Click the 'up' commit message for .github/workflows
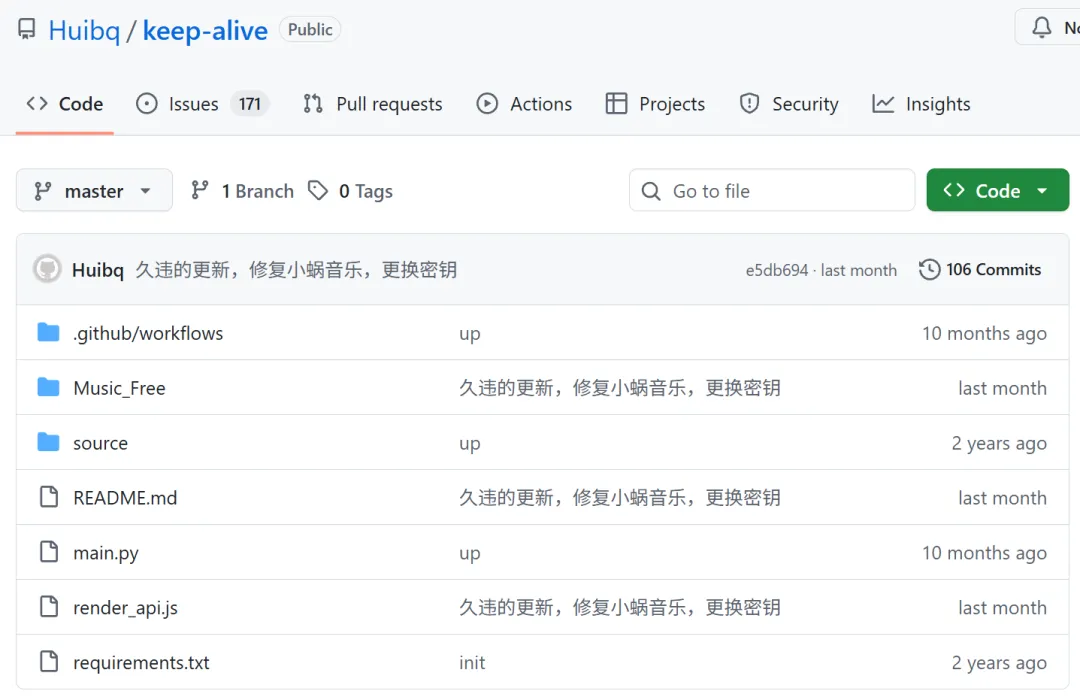The height and width of the screenshot is (700, 1080). point(470,334)
